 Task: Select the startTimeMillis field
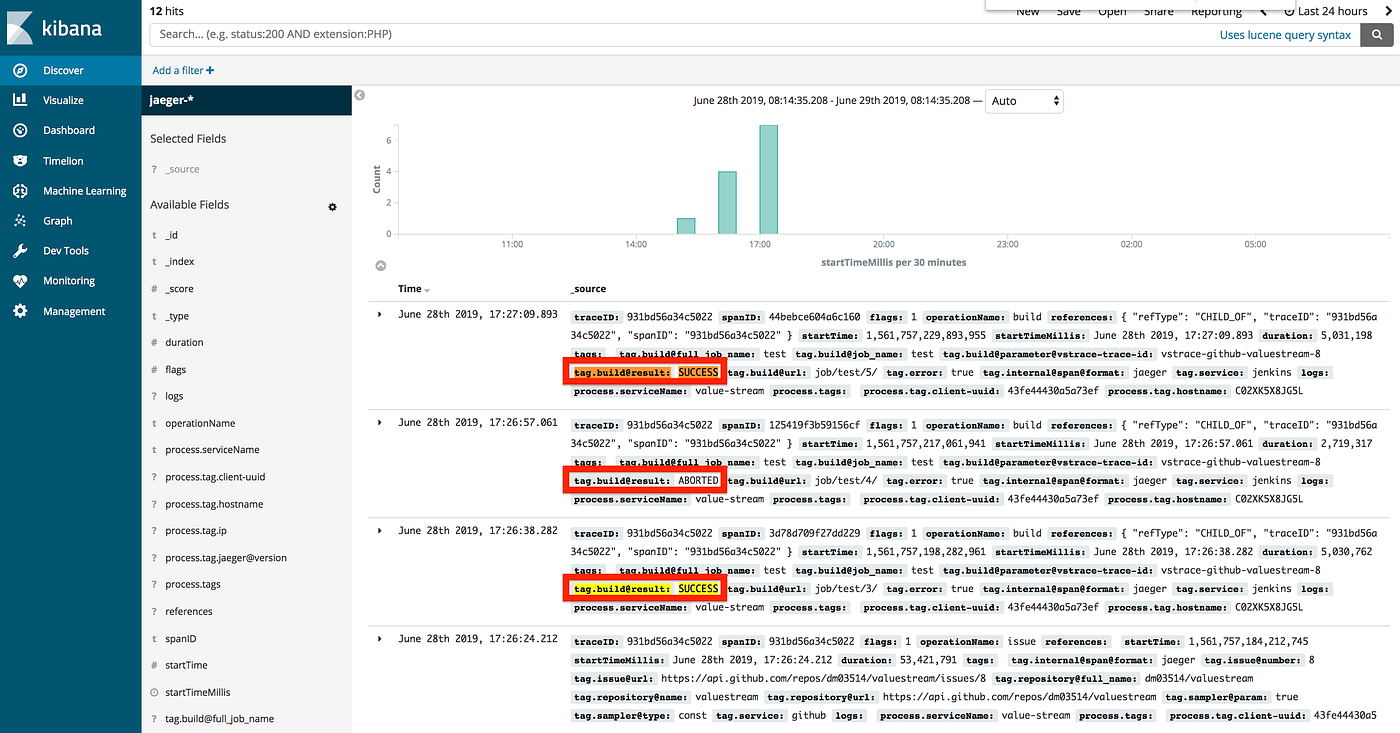click(197, 692)
